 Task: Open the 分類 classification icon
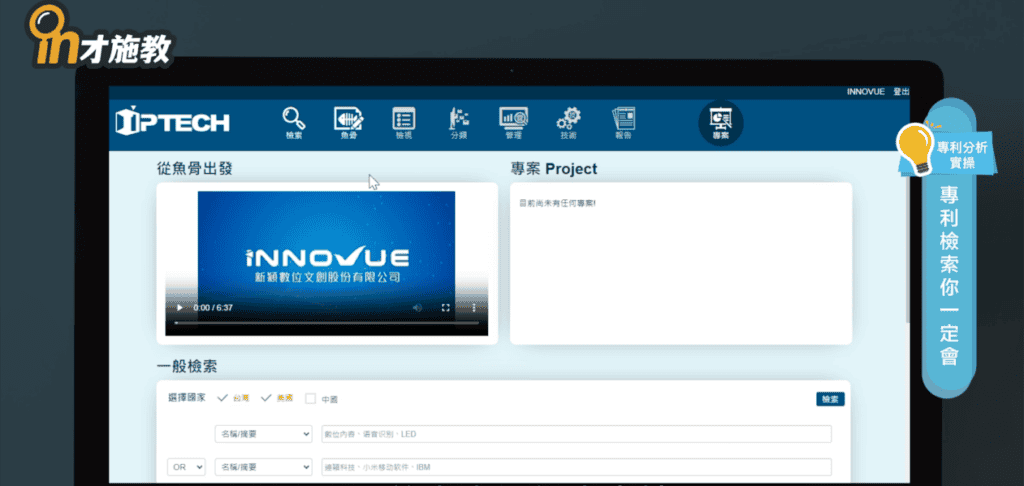click(459, 121)
